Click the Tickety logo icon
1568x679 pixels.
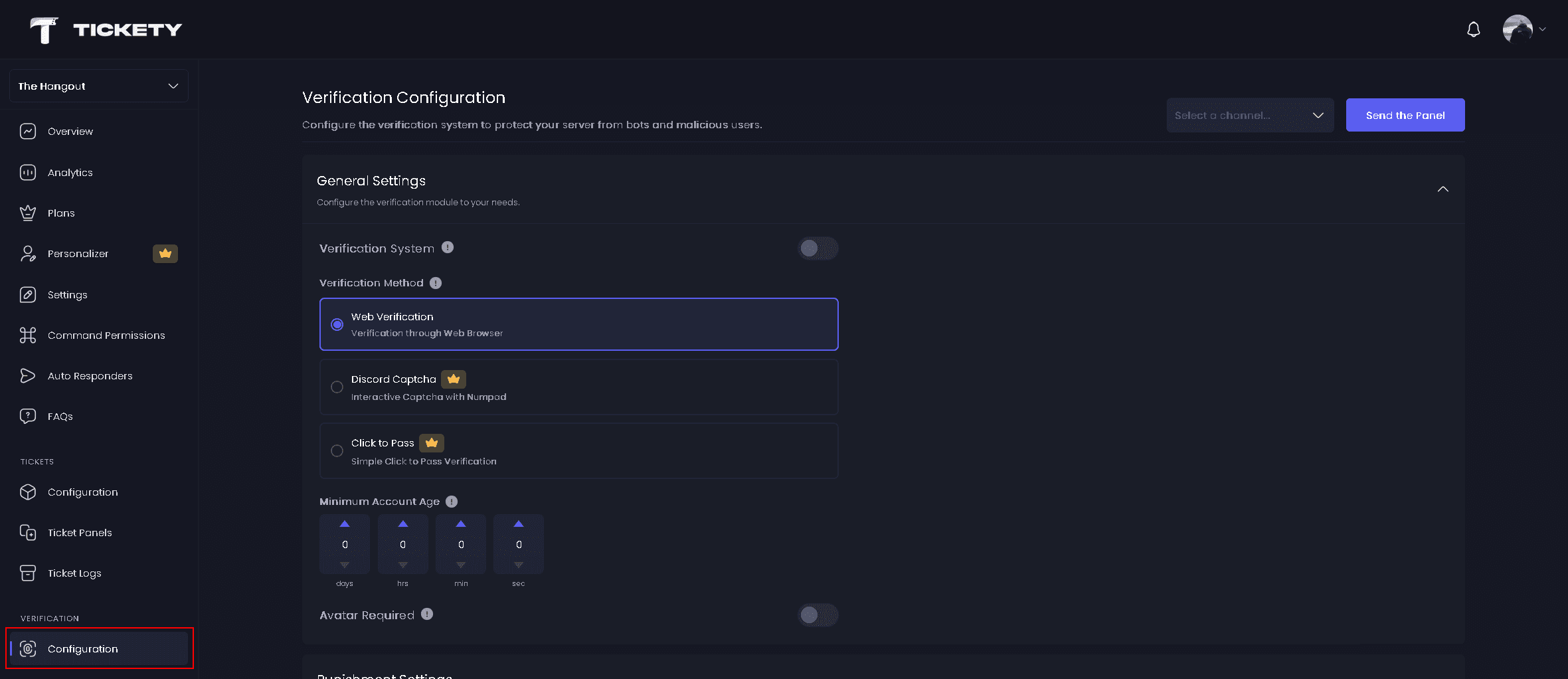click(44, 30)
